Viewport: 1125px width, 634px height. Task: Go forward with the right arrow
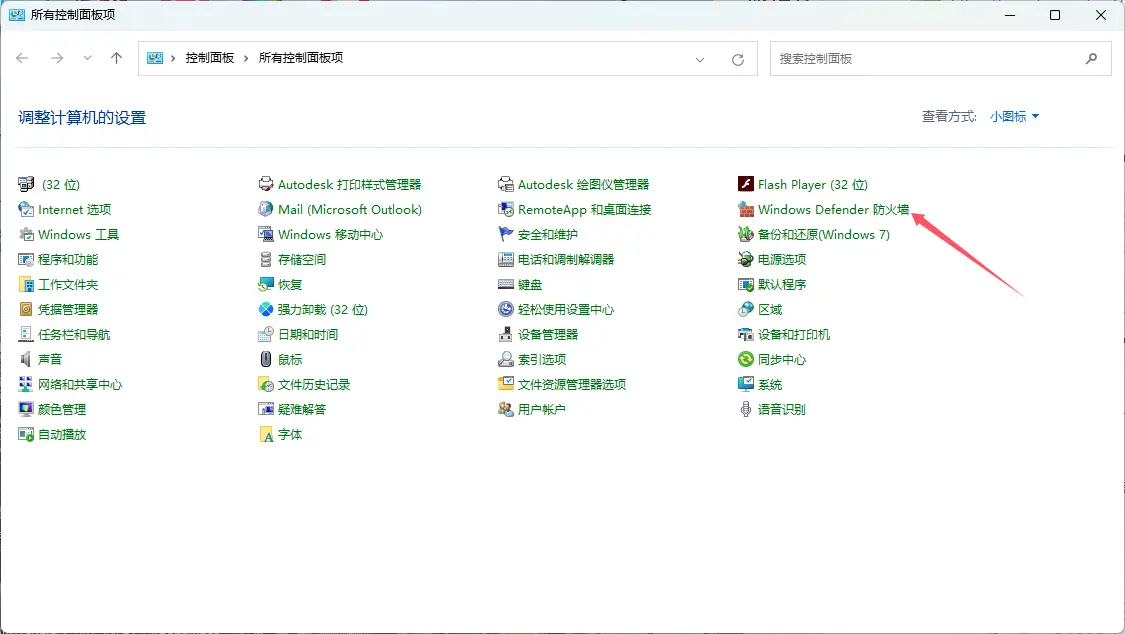57,58
